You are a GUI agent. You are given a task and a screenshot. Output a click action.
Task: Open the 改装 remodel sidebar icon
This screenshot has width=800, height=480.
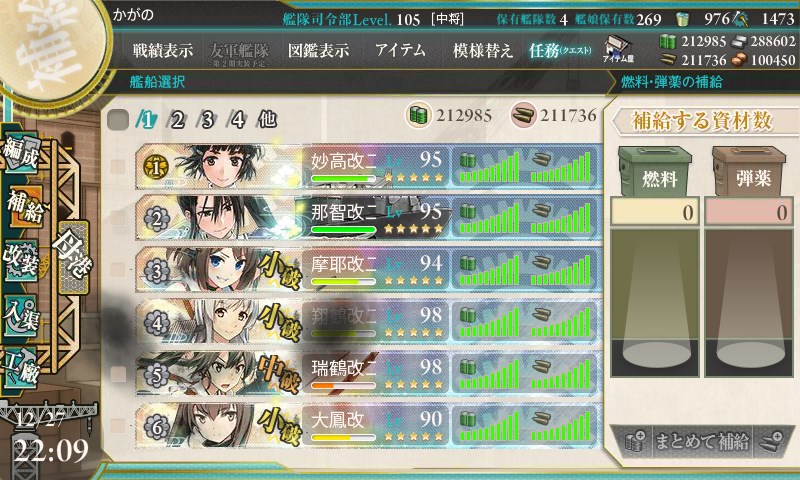(21, 260)
